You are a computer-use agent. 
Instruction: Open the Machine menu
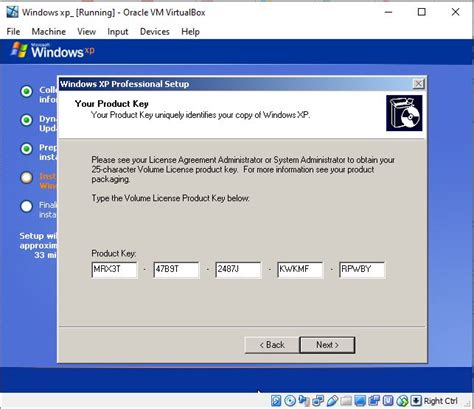point(49,32)
